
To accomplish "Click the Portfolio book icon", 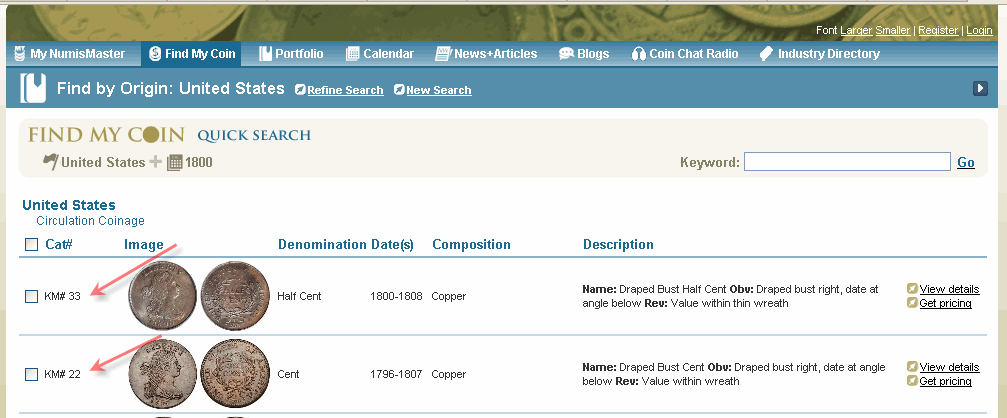I will [265, 54].
